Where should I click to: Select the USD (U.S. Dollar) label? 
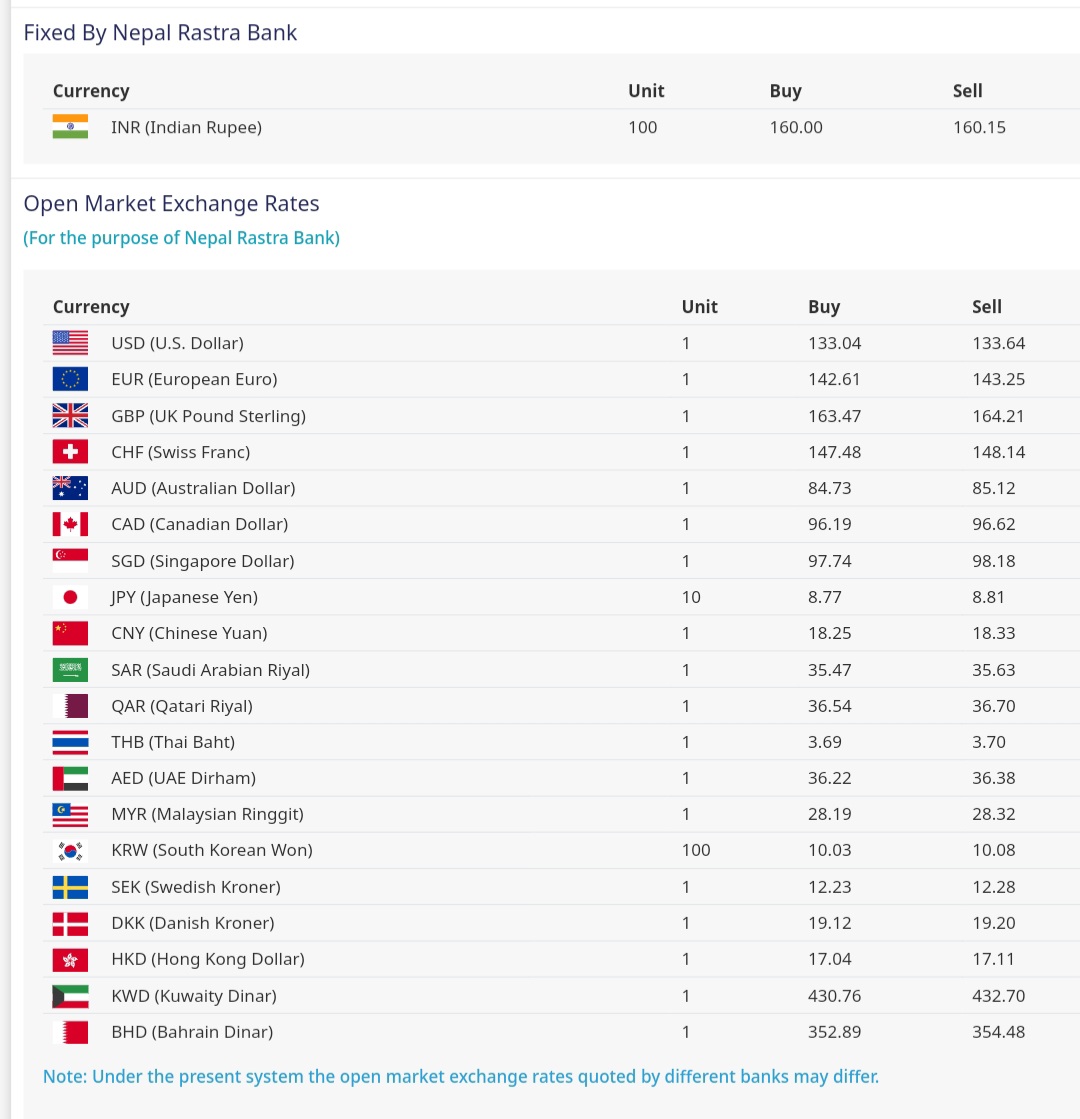(x=177, y=343)
